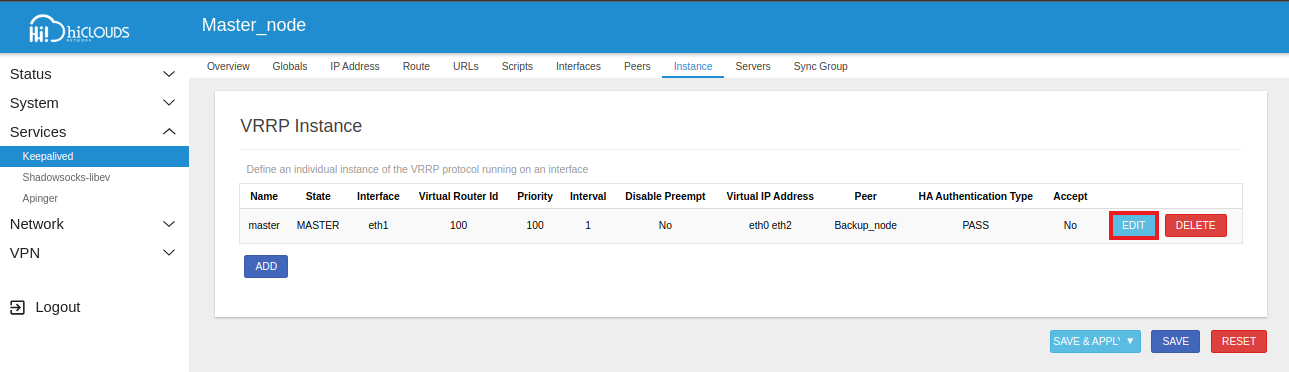Click the 'HA Authentication Type' column header

pos(975,196)
